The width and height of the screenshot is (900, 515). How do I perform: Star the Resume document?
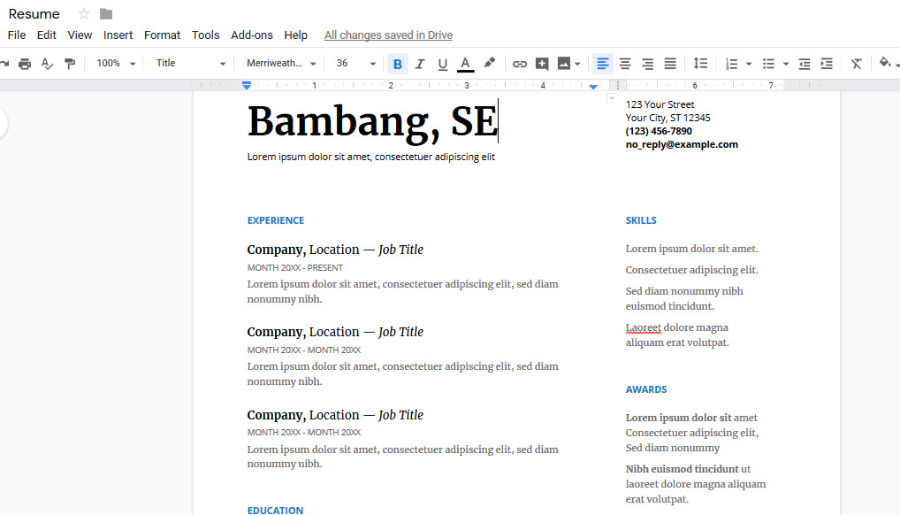click(x=84, y=14)
